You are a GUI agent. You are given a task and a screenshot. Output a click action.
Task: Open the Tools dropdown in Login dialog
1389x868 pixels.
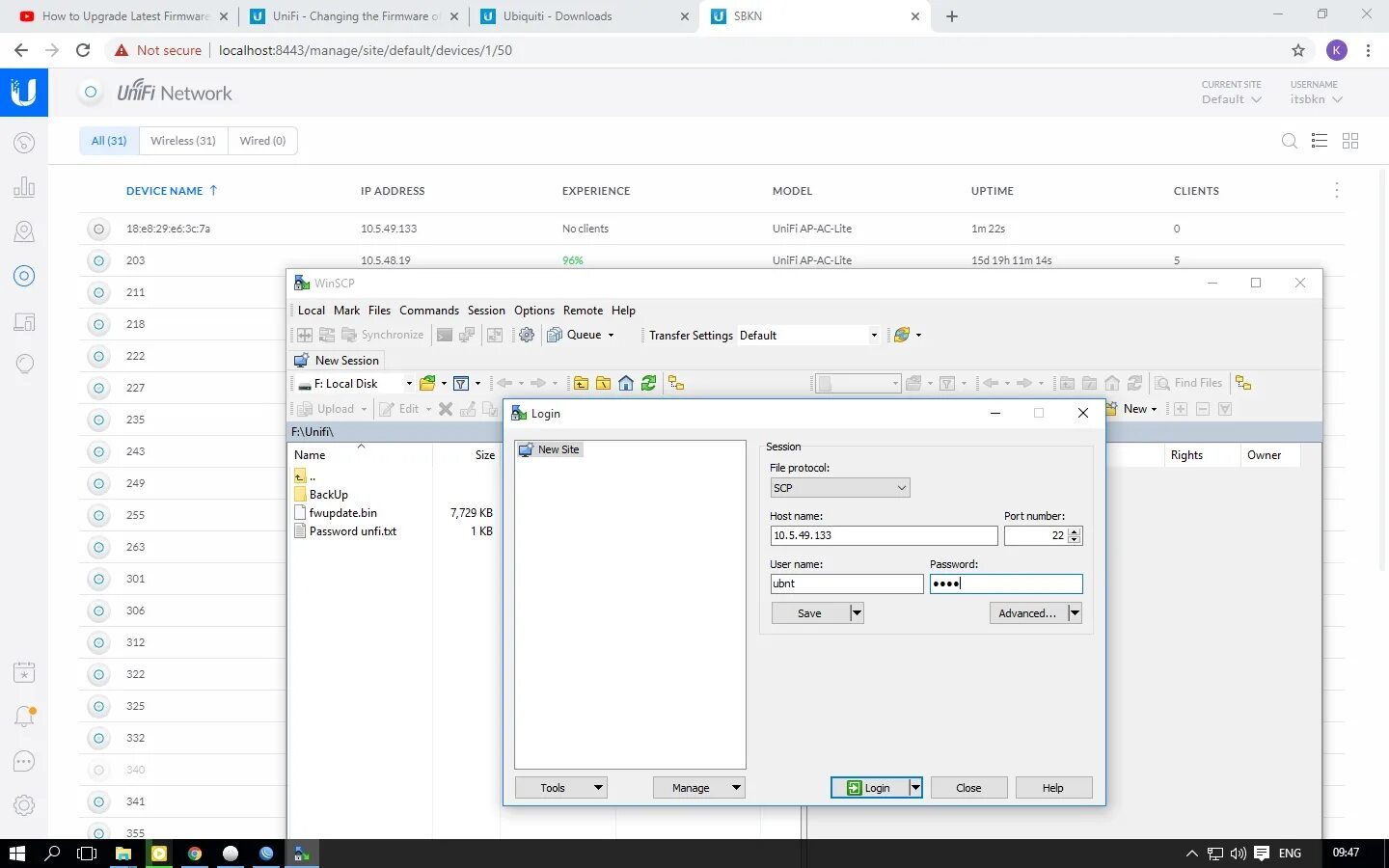coord(561,788)
